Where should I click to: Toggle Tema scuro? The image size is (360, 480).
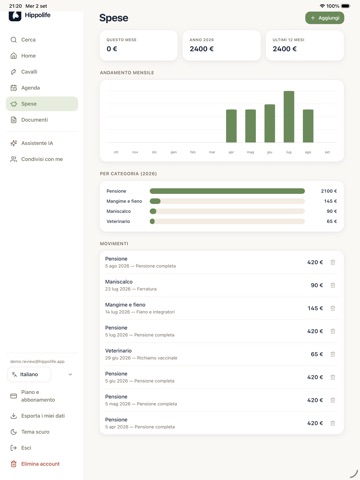[x=42, y=432]
